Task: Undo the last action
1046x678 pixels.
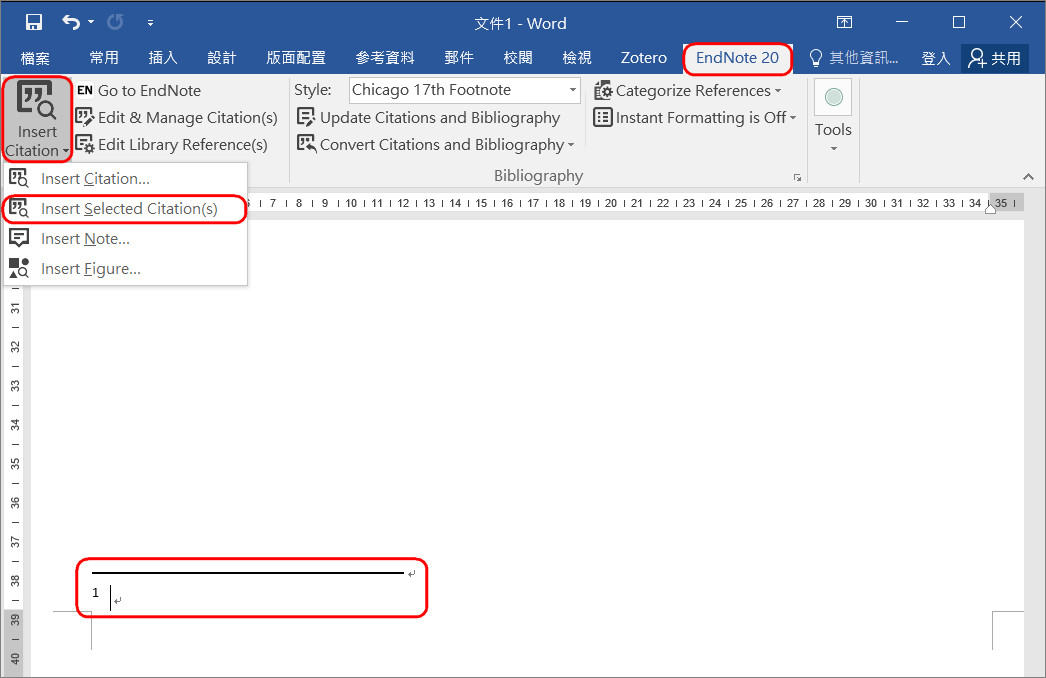Action: coord(71,22)
